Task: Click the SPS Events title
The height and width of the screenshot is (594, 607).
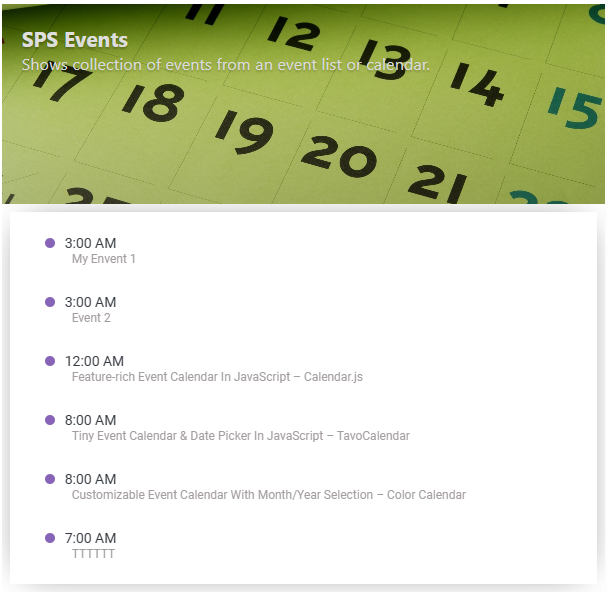Action: 75,40
